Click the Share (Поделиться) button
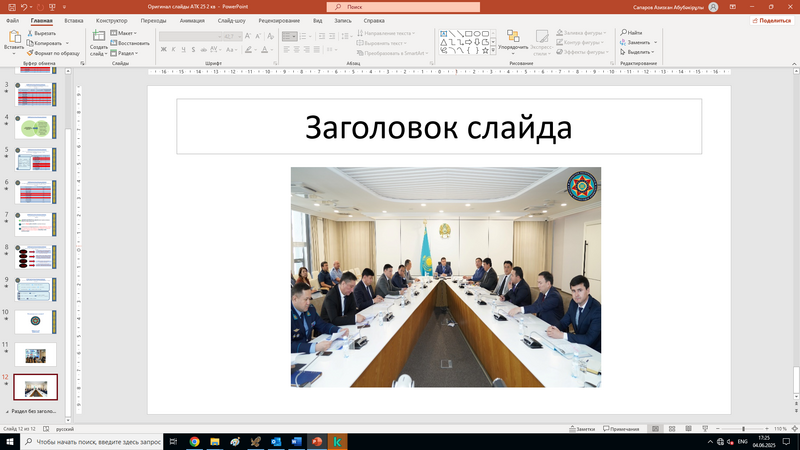Screen dimensions: 800x450 pyautogui.click(x=769, y=20)
